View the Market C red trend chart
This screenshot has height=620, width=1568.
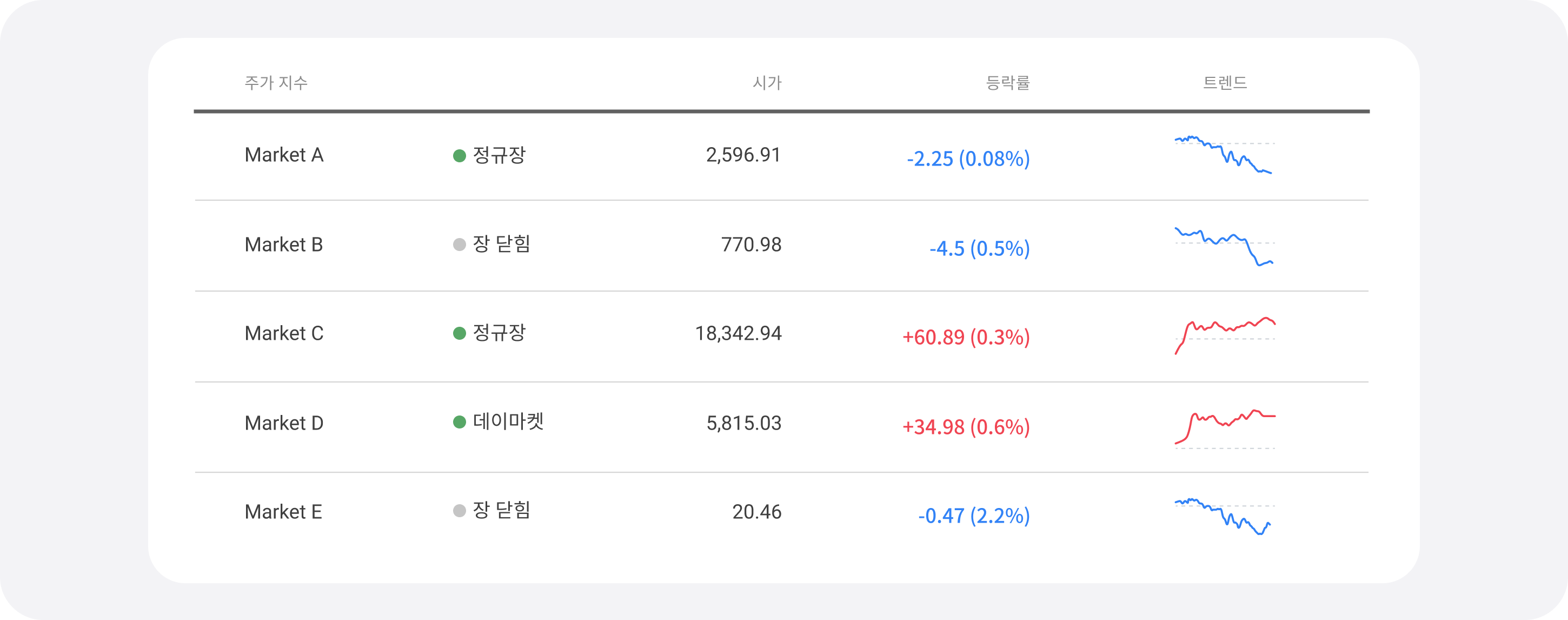[1224, 335]
